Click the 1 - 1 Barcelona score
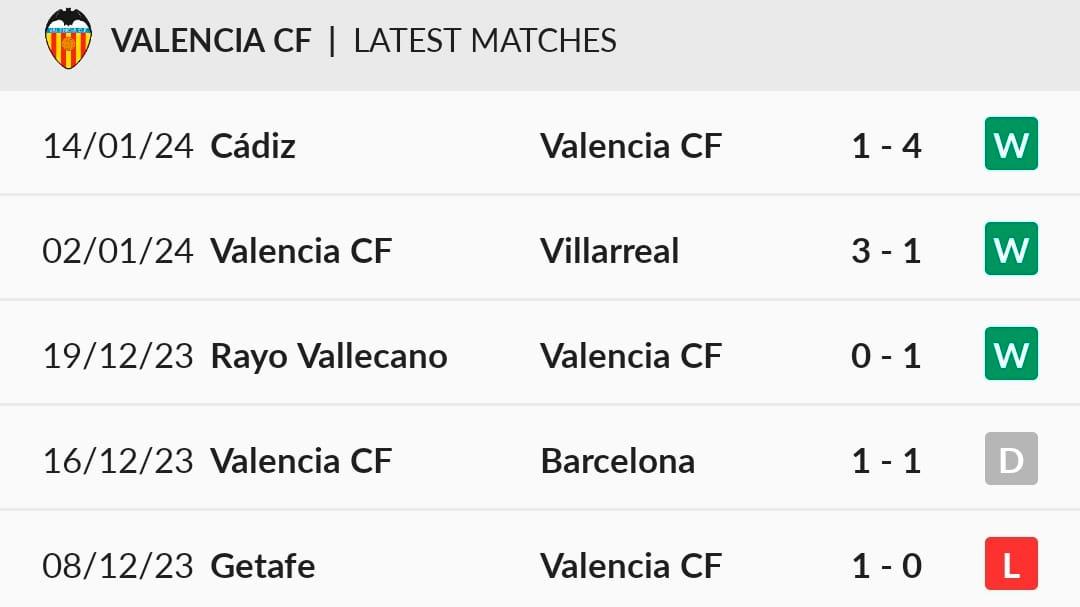The image size is (1080, 607). click(x=886, y=461)
